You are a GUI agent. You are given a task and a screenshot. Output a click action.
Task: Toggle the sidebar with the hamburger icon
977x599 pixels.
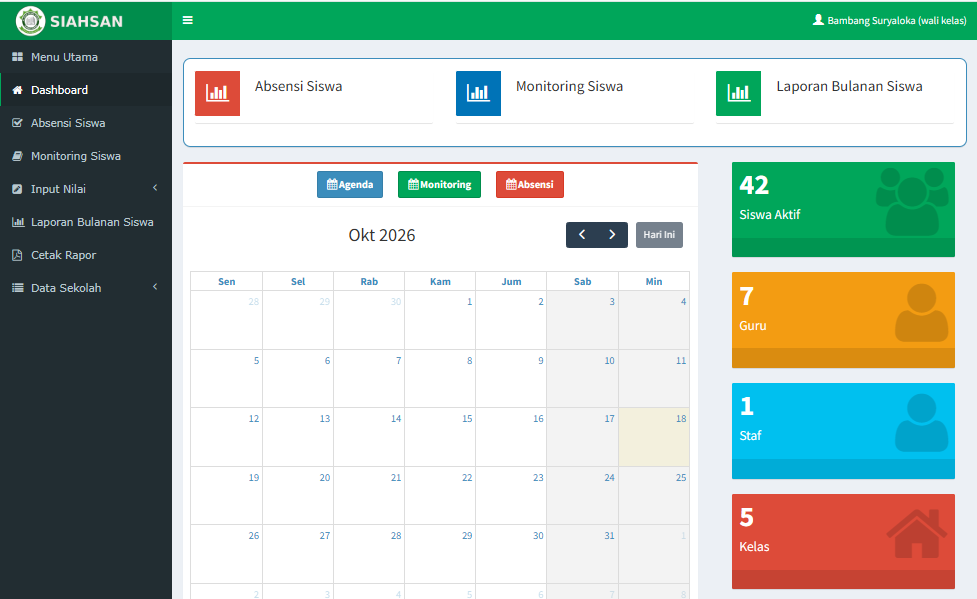(x=188, y=20)
